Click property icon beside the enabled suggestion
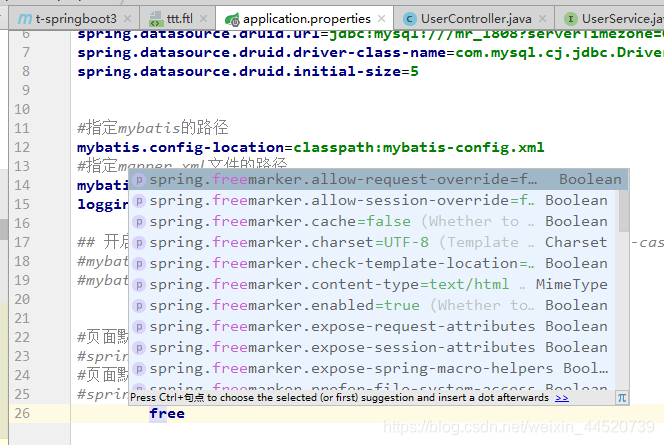This screenshot has height=445, width=664. (139, 306)
